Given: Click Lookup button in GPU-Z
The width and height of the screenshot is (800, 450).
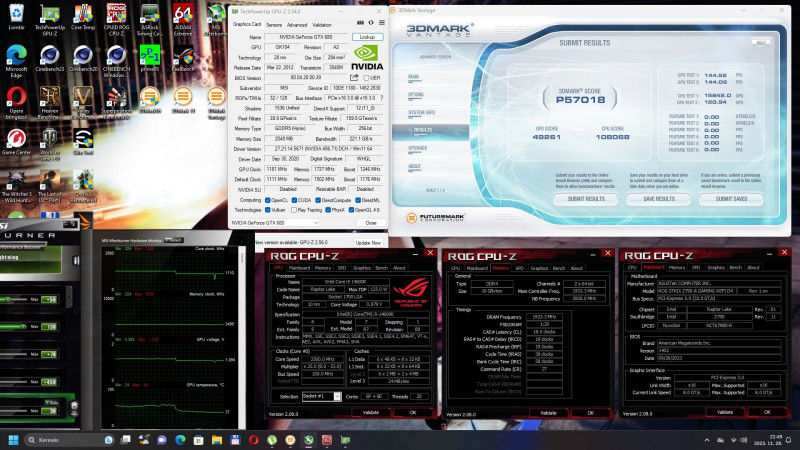Looking at the screenshot, I should [x=367, y=37].
